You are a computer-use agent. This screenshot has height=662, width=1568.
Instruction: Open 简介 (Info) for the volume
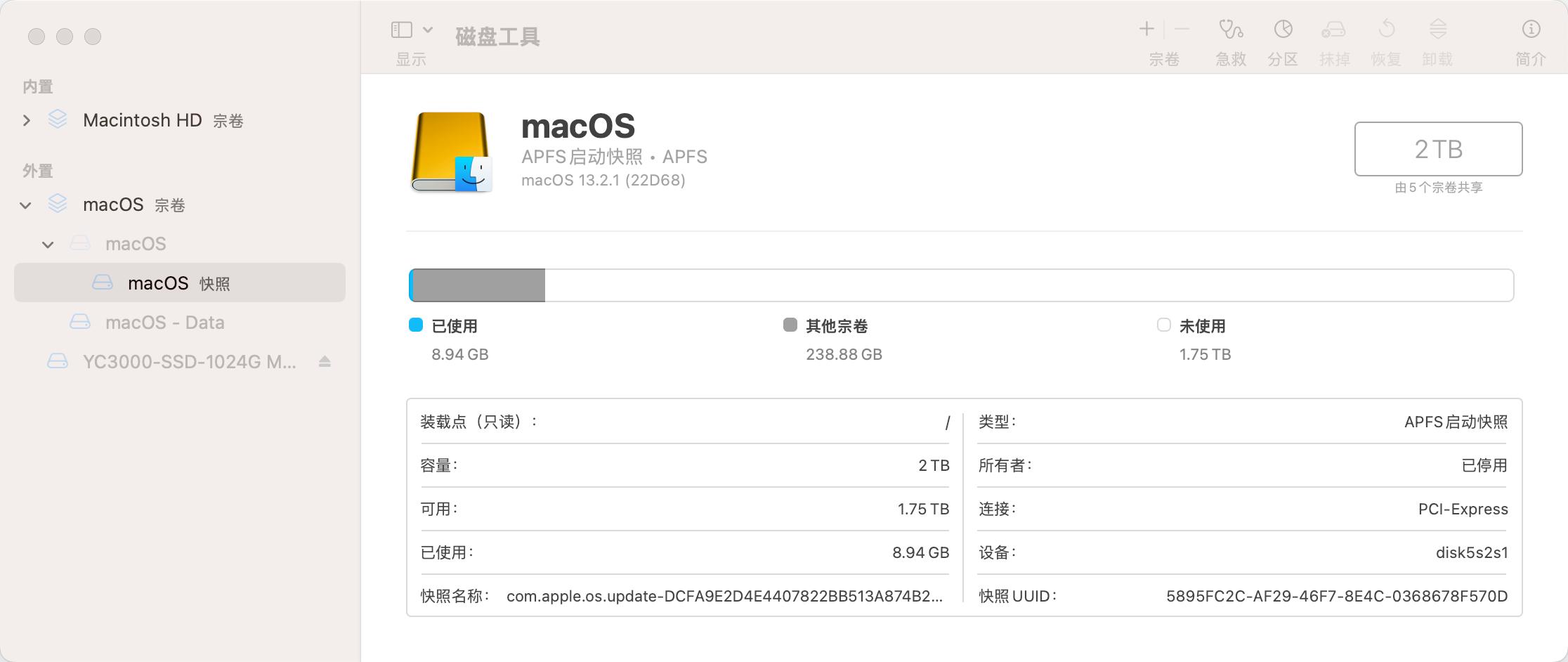click(x=1530, y=39)
